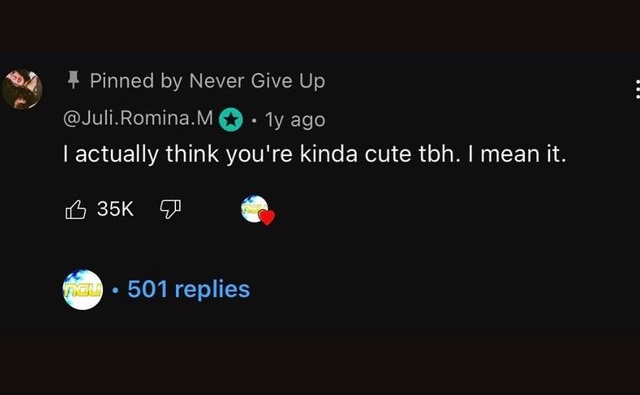Click the gray dot before 1y ago
Screen dimensions: 640x395
[x=254, y=121]
